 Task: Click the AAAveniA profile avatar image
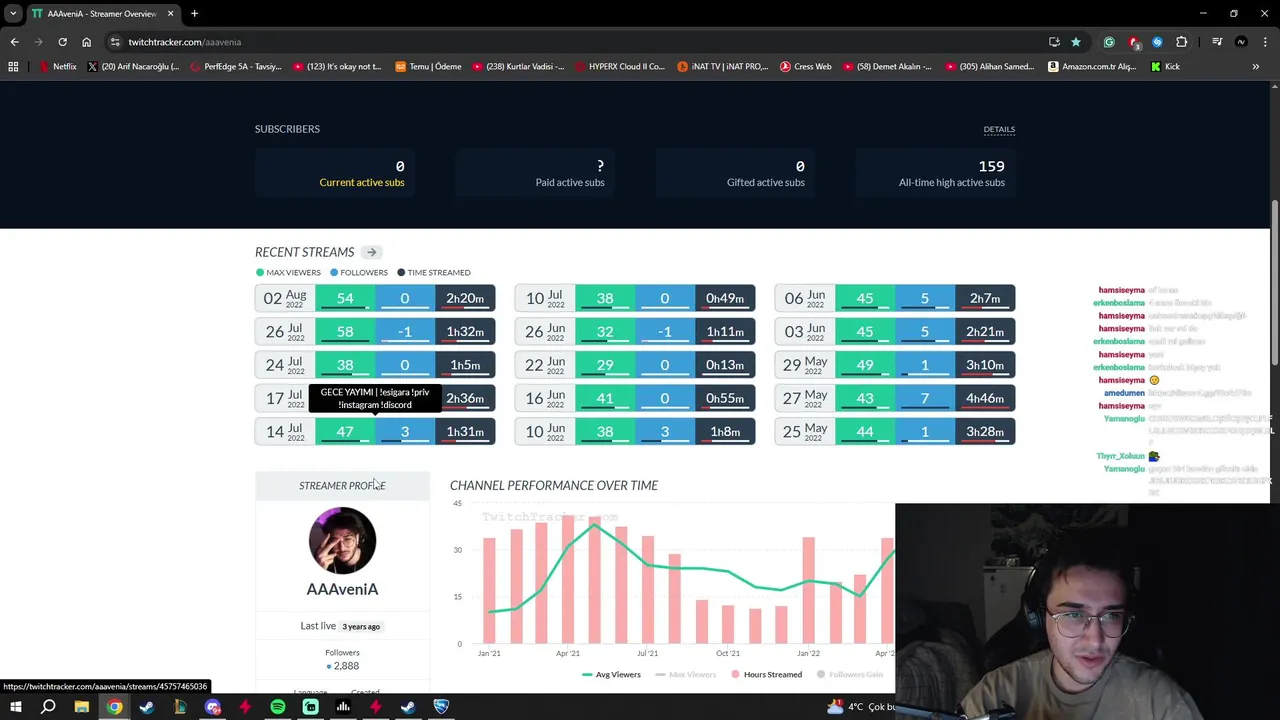(342, 540)
